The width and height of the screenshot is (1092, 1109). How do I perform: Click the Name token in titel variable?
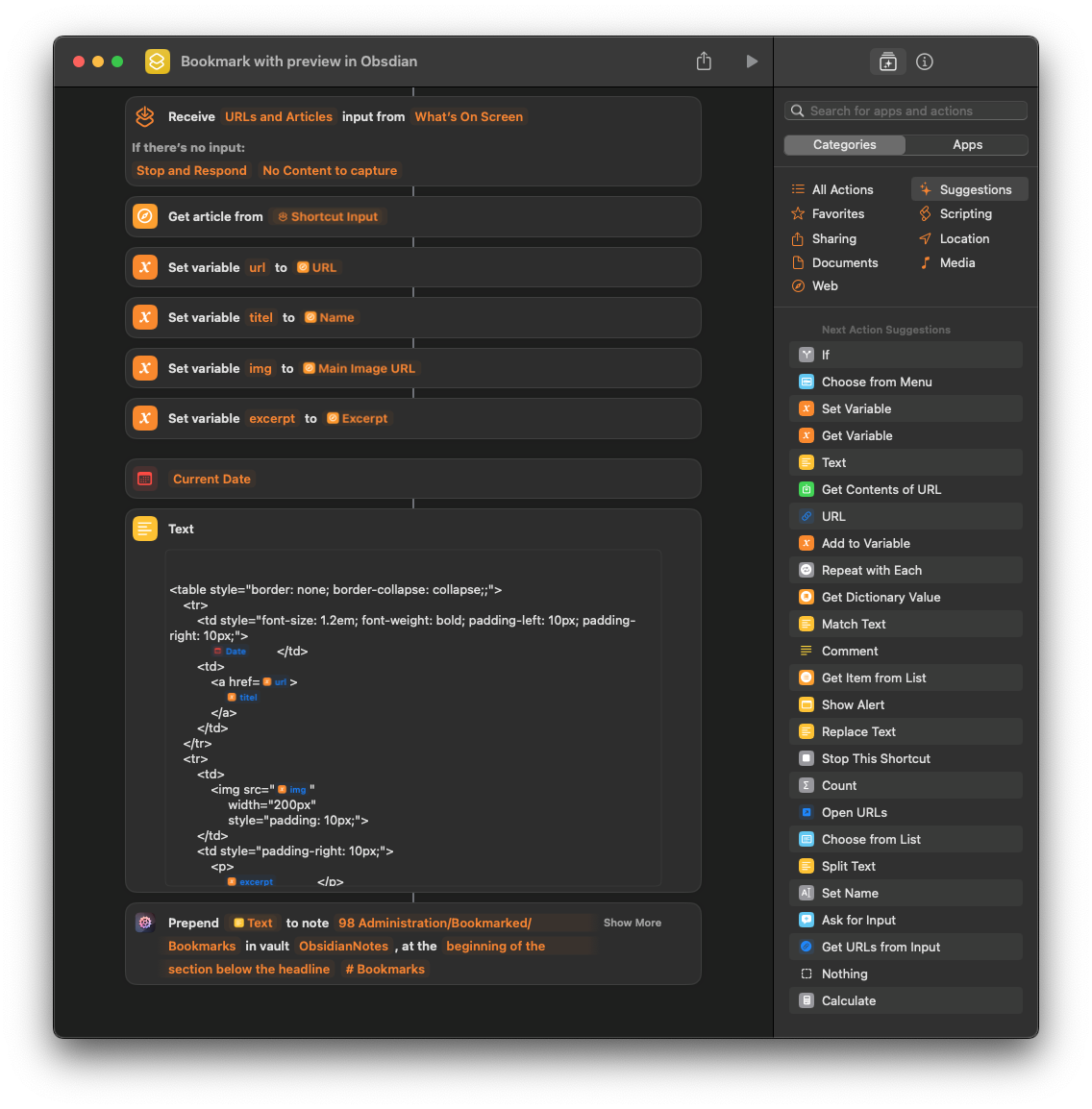tap(331, 317)
